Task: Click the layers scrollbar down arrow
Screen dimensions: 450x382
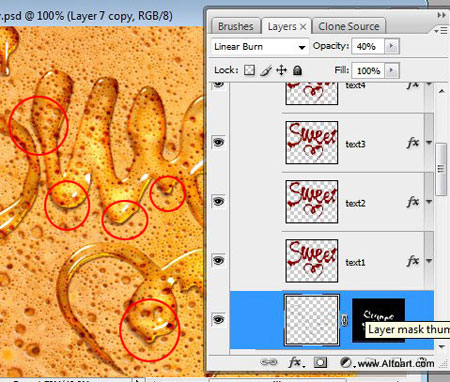Action: pos(442,347)
